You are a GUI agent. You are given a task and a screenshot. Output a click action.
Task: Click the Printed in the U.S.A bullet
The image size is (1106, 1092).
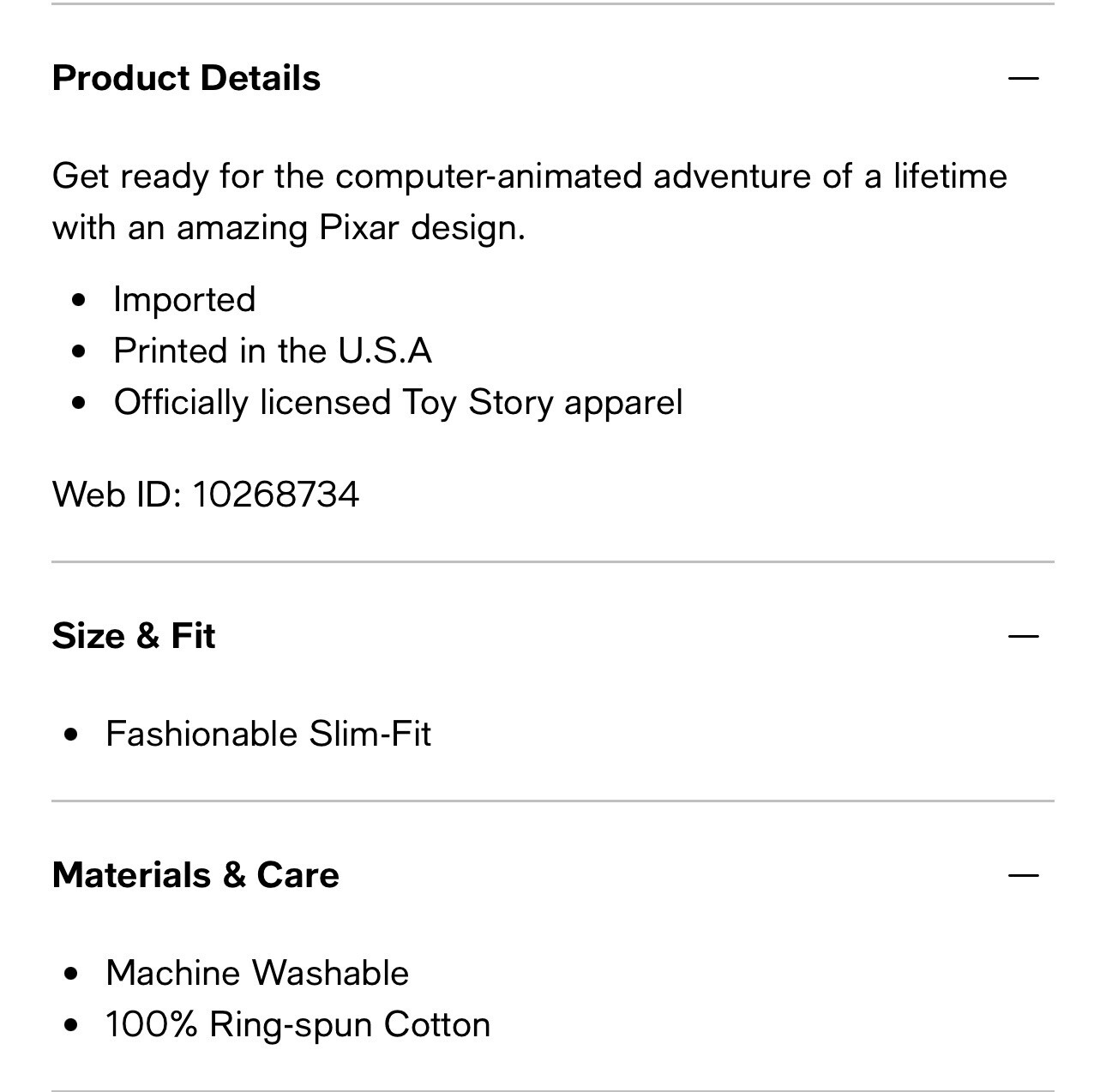point(273,351)
